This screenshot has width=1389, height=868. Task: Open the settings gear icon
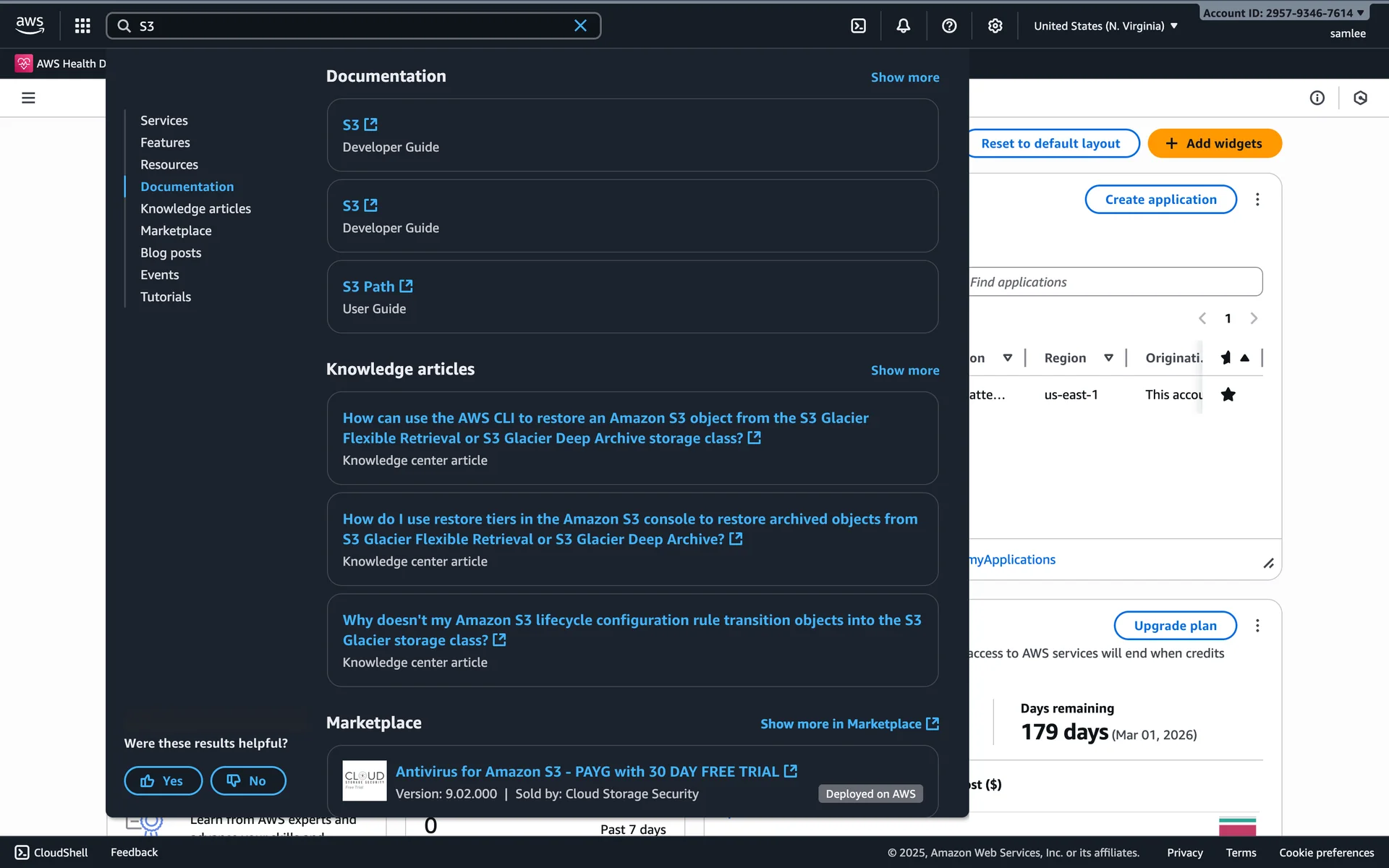tap(995, 26)
